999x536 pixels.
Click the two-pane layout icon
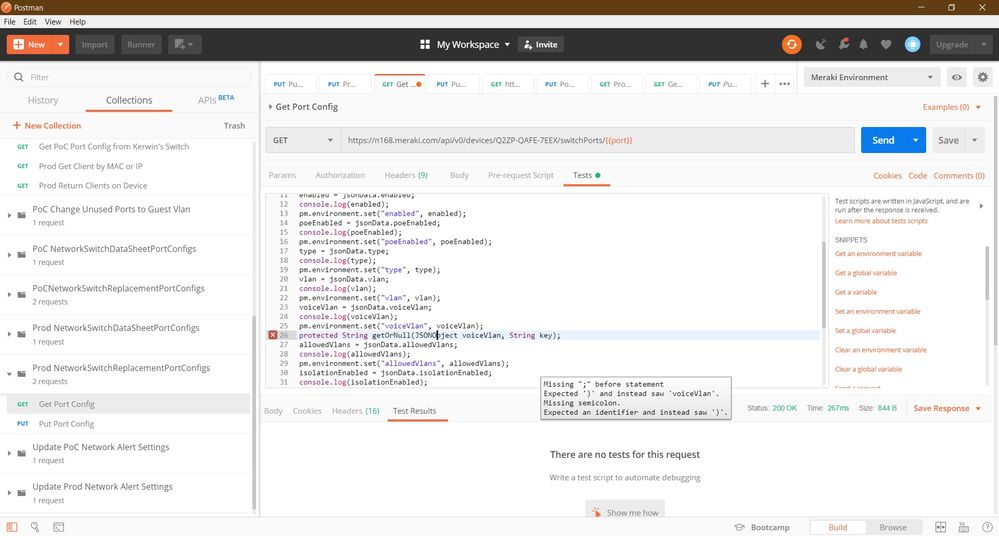[x=940, y=527]
